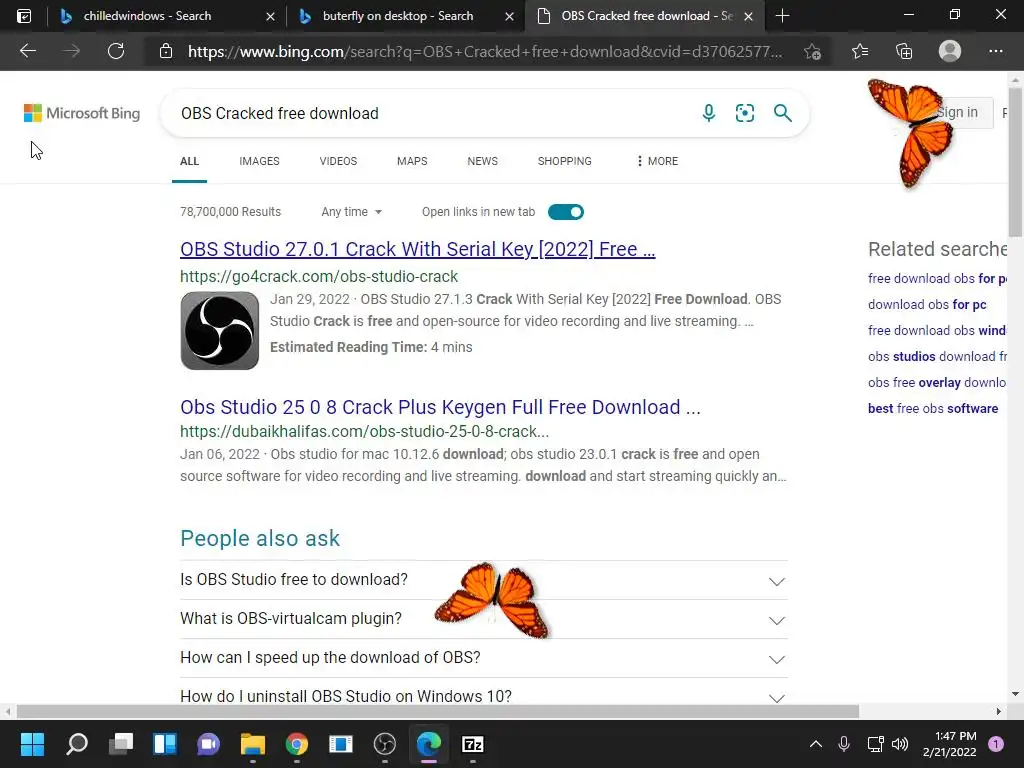This screenshot has width=1024, height=768.
Task: Switch to buterfly on desktop browser tab
Action: coord(406,16)
